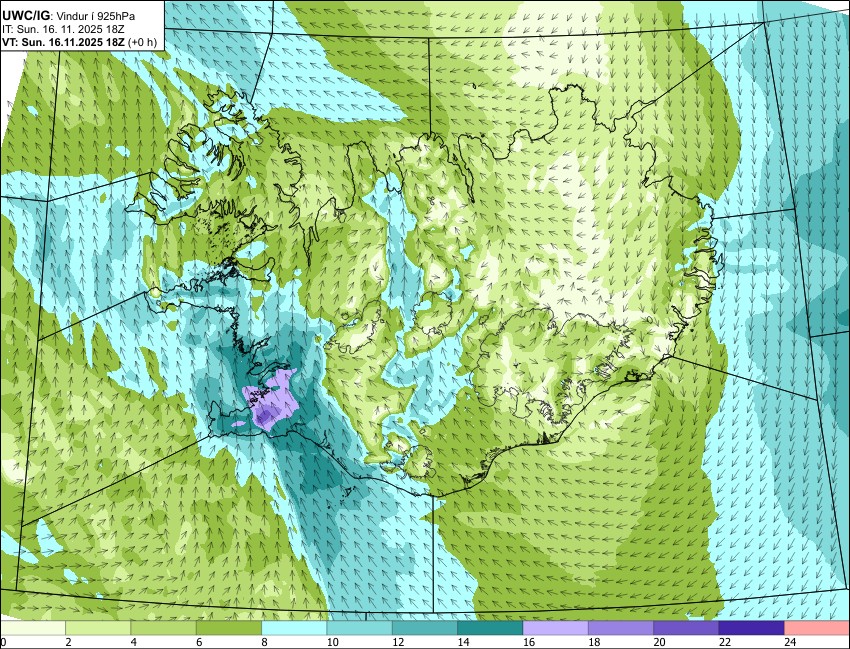Click the legend value '18'
This screenshot has height=649, width=850.
(595, 642)
